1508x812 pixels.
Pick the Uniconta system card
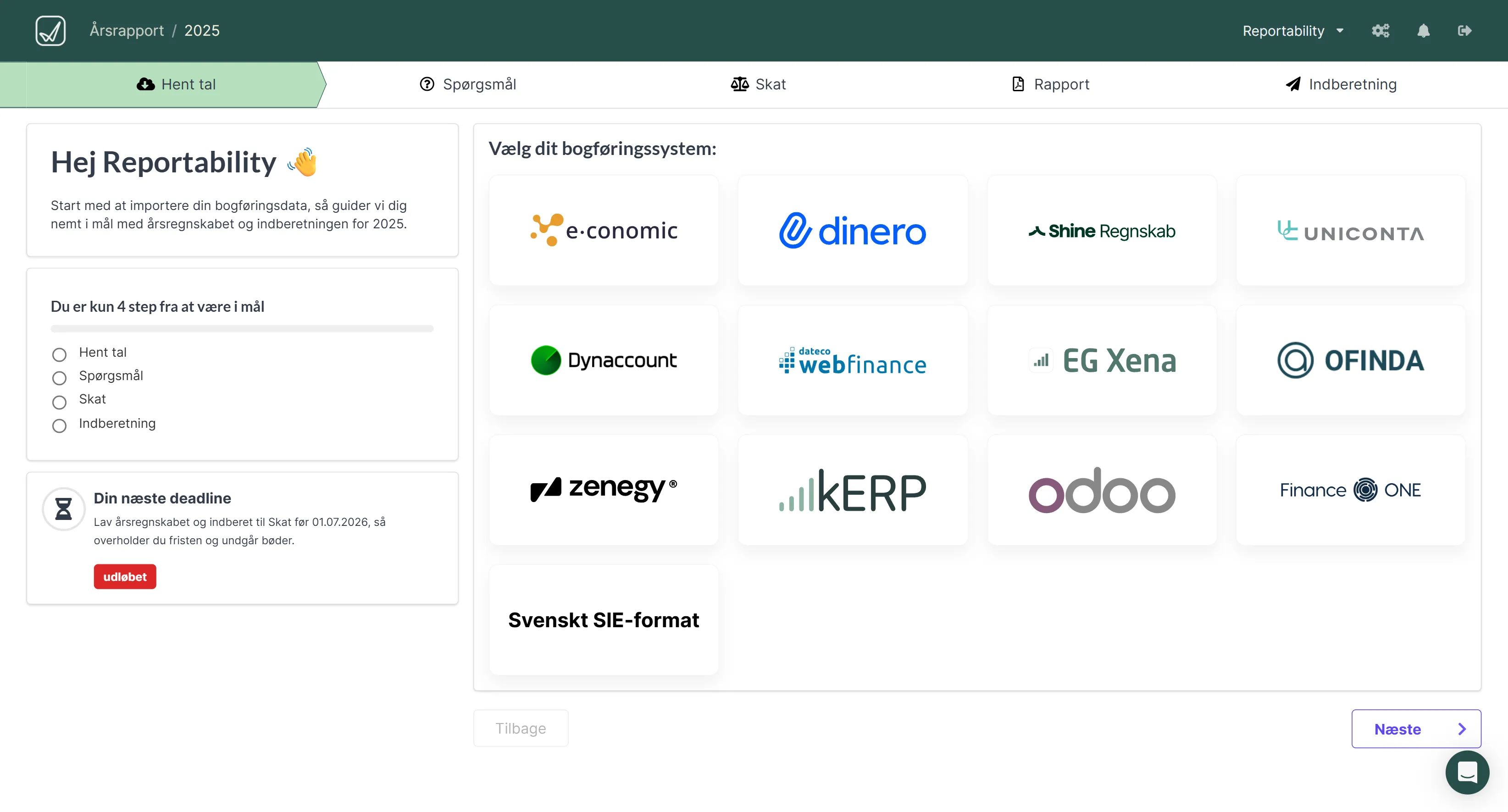1351,230
